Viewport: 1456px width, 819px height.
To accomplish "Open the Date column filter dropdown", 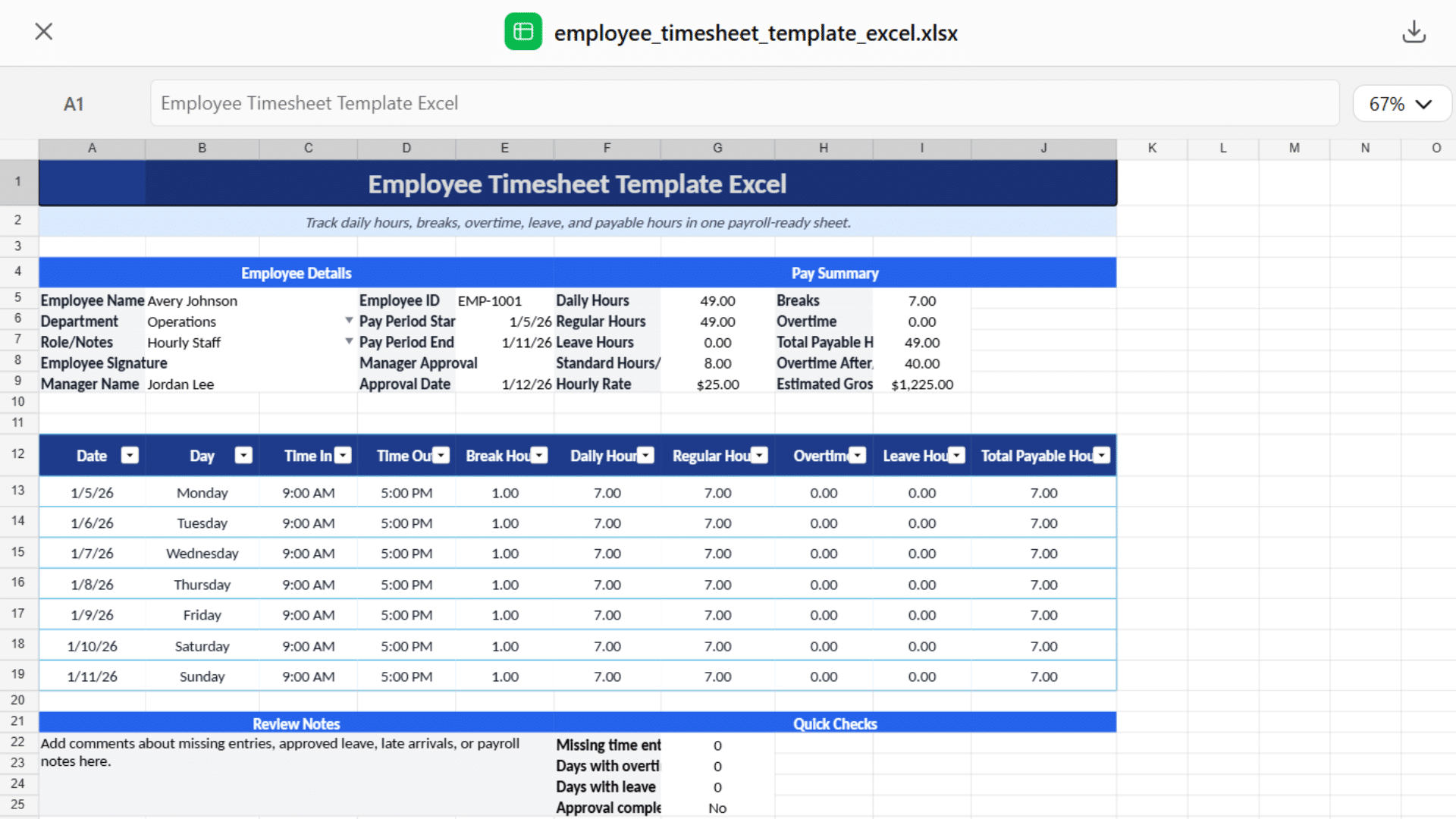I will [x=130, y=455].
